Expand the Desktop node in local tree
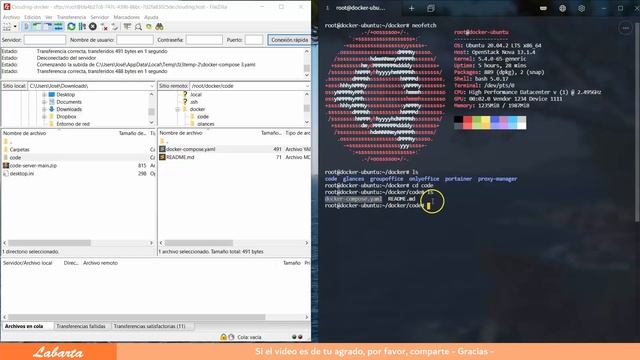640x360 pixels. click(x=44, y=95)
